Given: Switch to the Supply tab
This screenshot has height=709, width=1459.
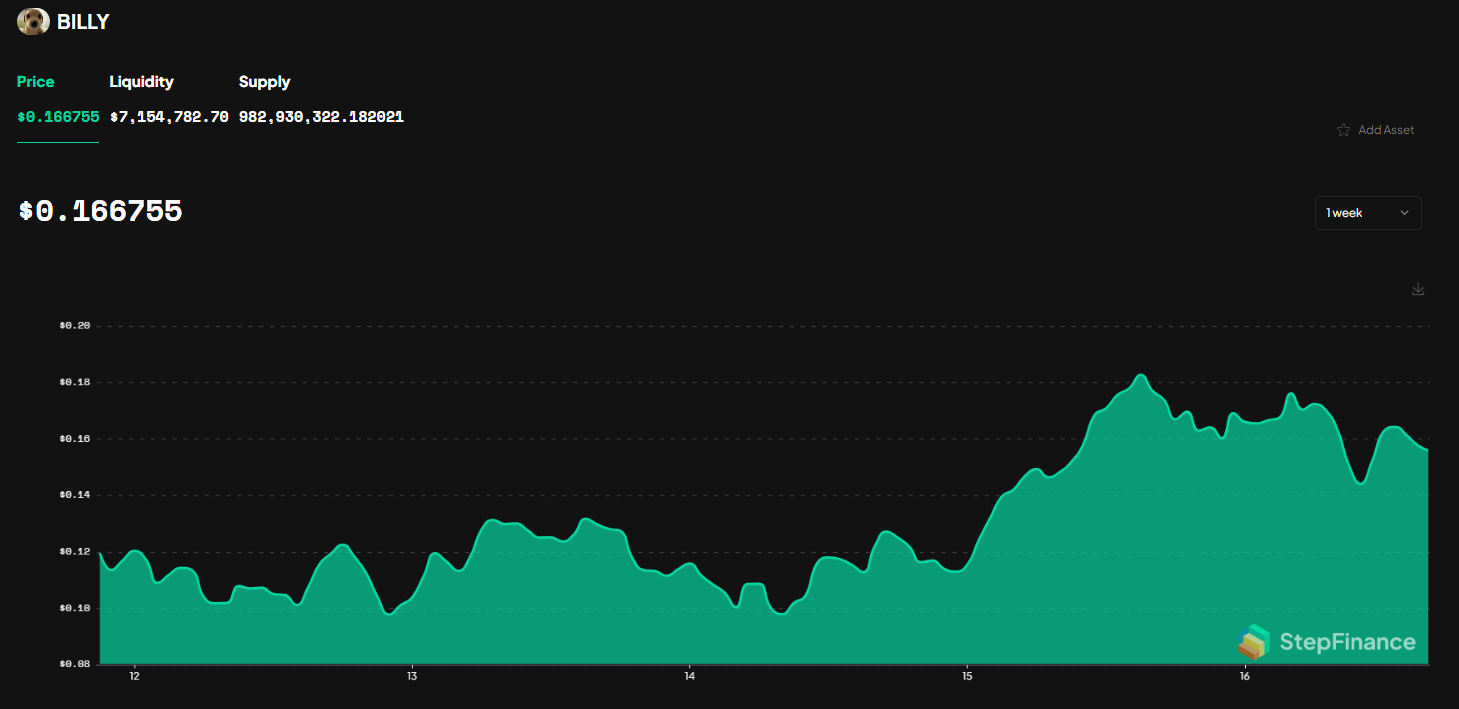Looking at the screenshot, I should [x=264, y=81].
